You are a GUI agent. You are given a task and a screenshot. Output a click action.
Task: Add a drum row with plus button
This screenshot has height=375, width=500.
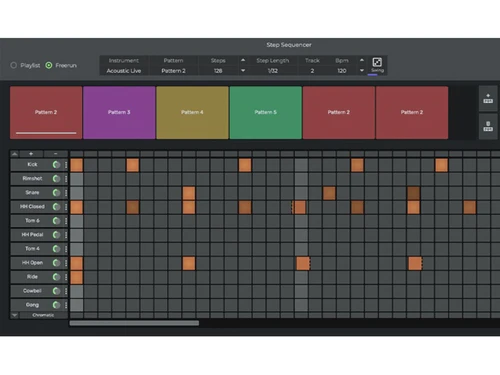pos(31,154)
